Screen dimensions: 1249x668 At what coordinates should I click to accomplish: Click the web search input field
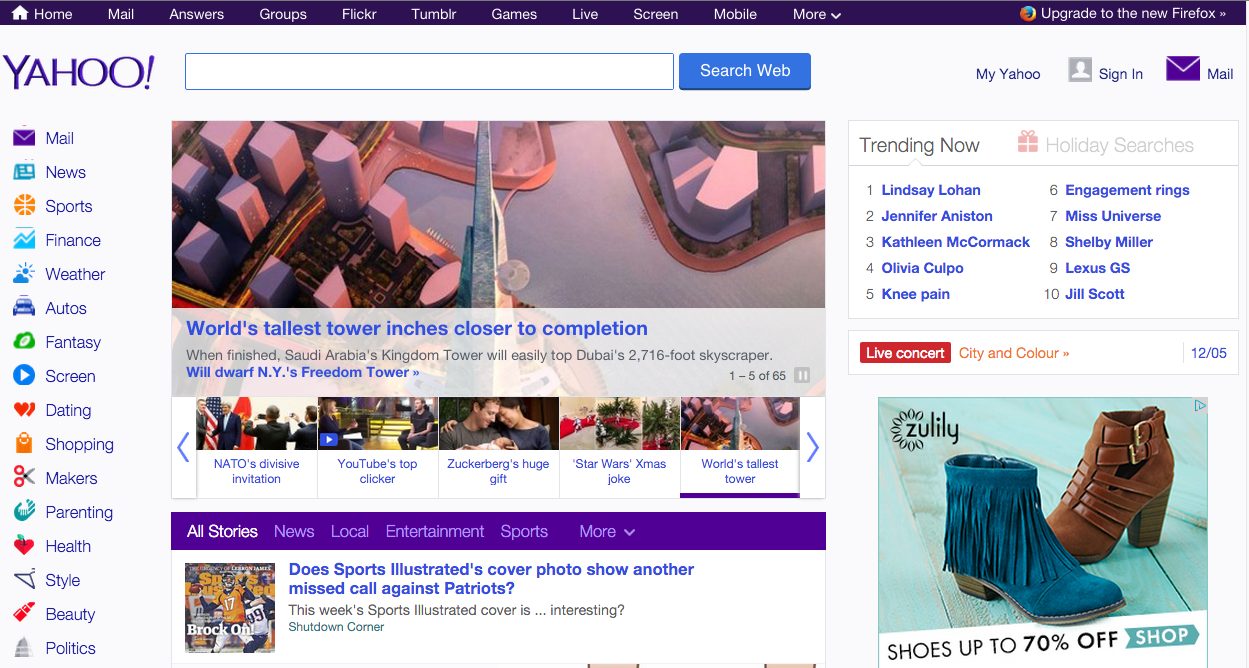click(x=429, y=72)
